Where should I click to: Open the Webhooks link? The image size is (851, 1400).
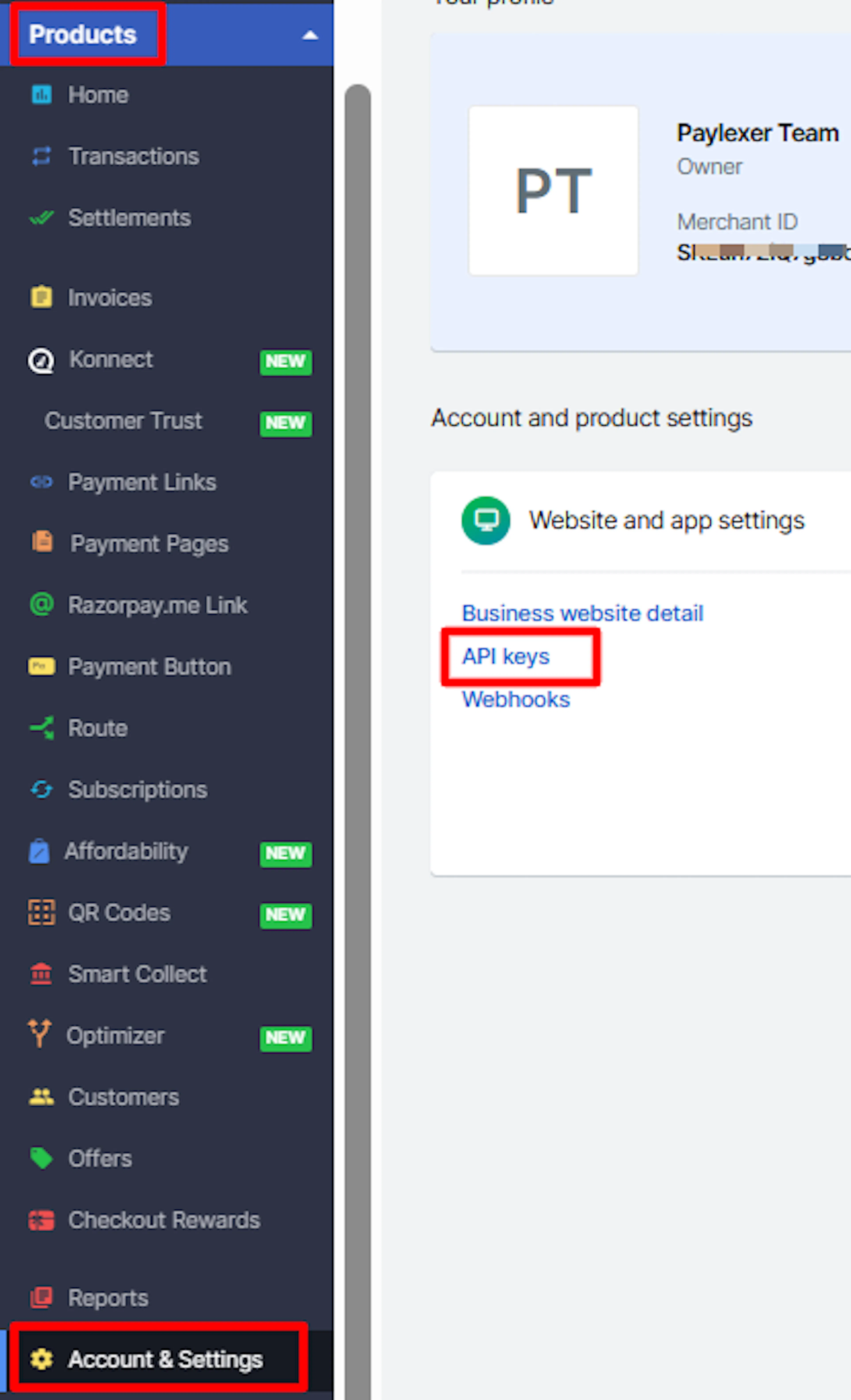(516, 699)
